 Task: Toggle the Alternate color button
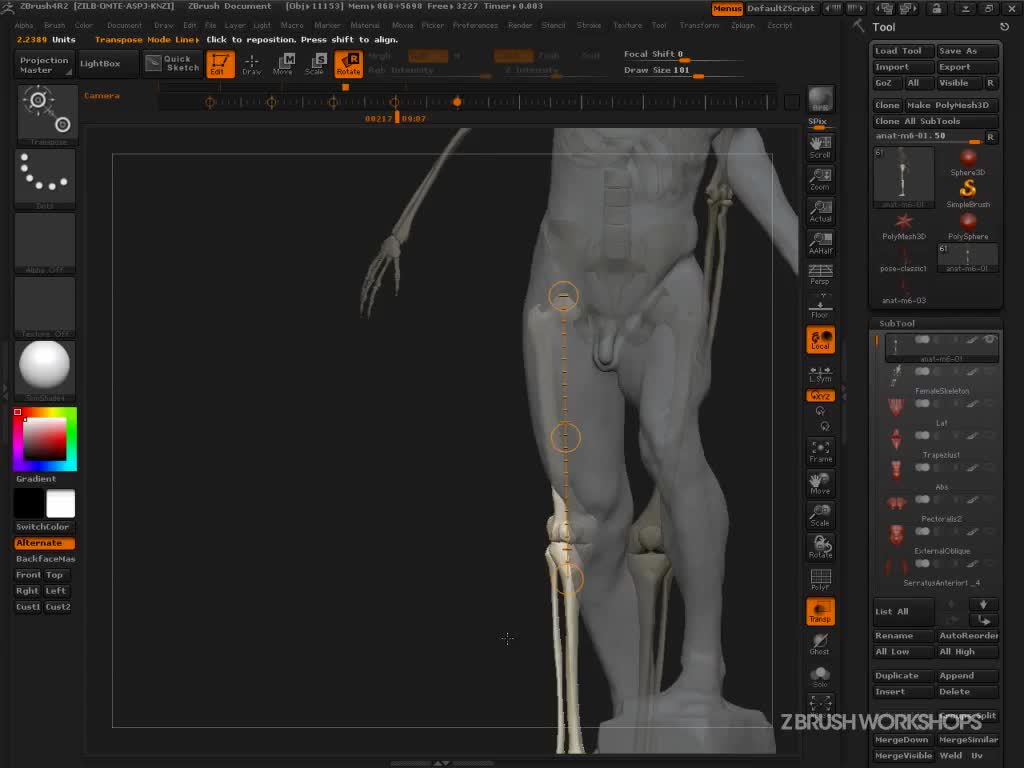44,543
